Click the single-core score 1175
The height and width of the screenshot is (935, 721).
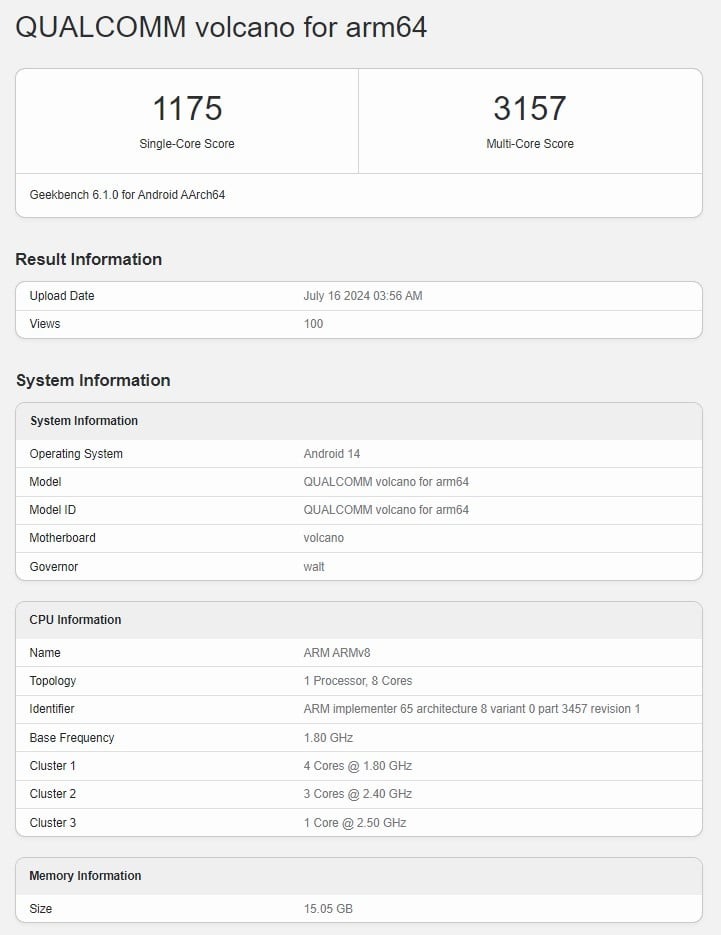pyautogui.click(x=187, y=109)
